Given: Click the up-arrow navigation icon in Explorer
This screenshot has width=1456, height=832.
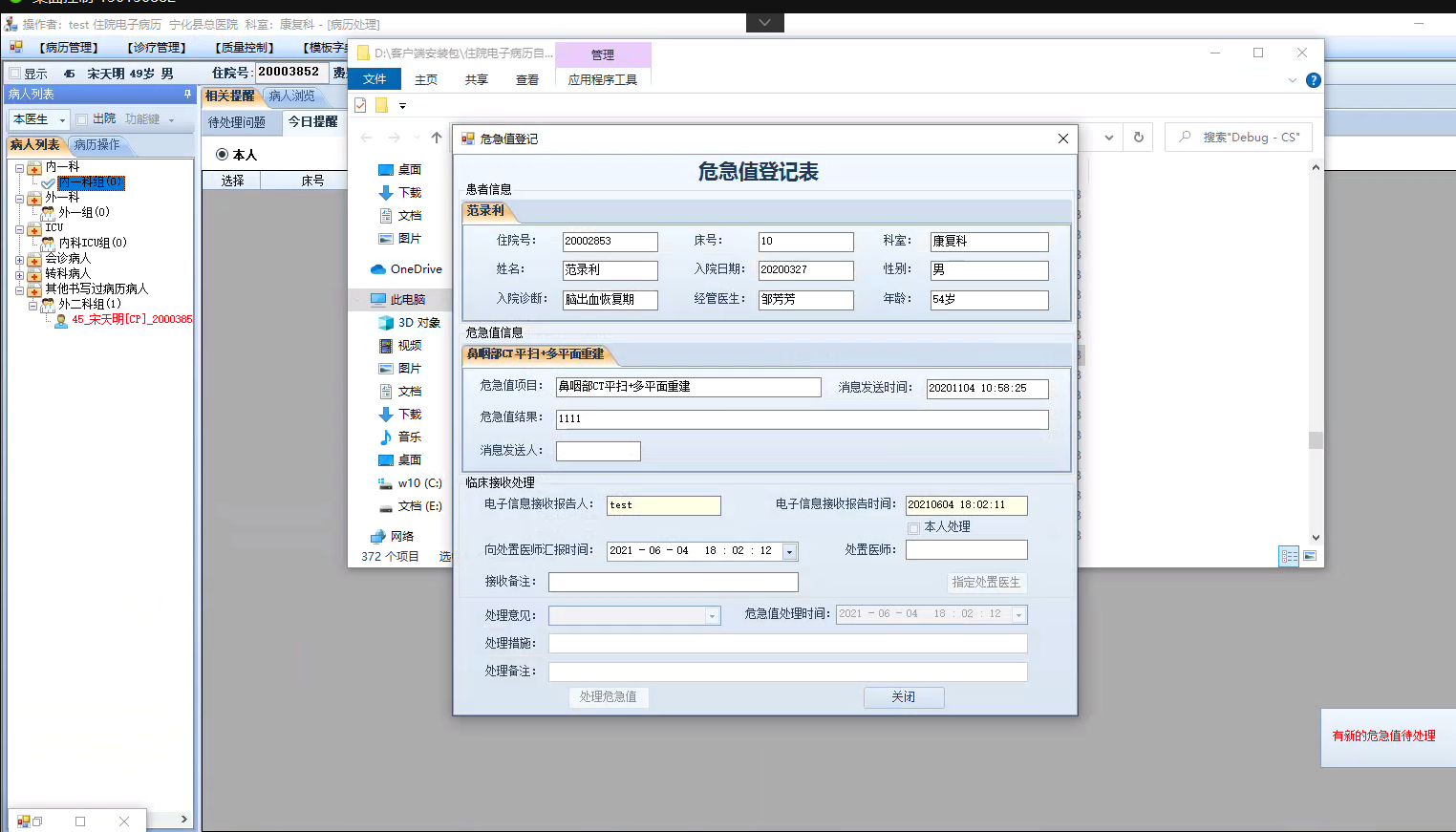Looking at the screenshot, I should point(437,138).
